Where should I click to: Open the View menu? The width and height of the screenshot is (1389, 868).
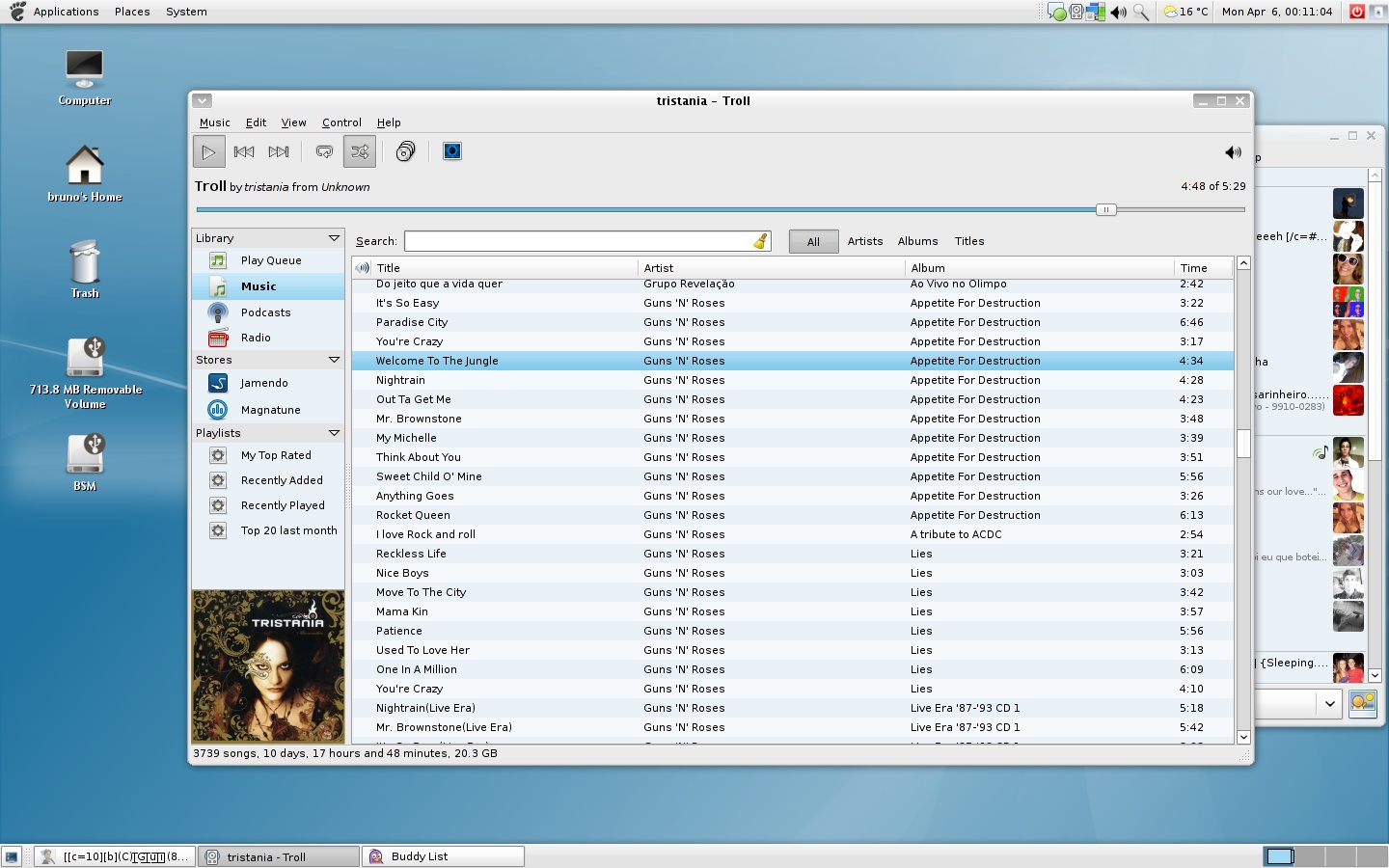(x=293, y=122)
